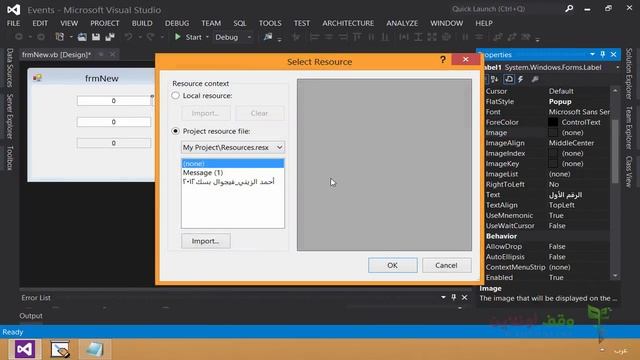640x360 pixels.
Task: Click the Properties panel scrollbar down arrow
Action: point(615,276)
